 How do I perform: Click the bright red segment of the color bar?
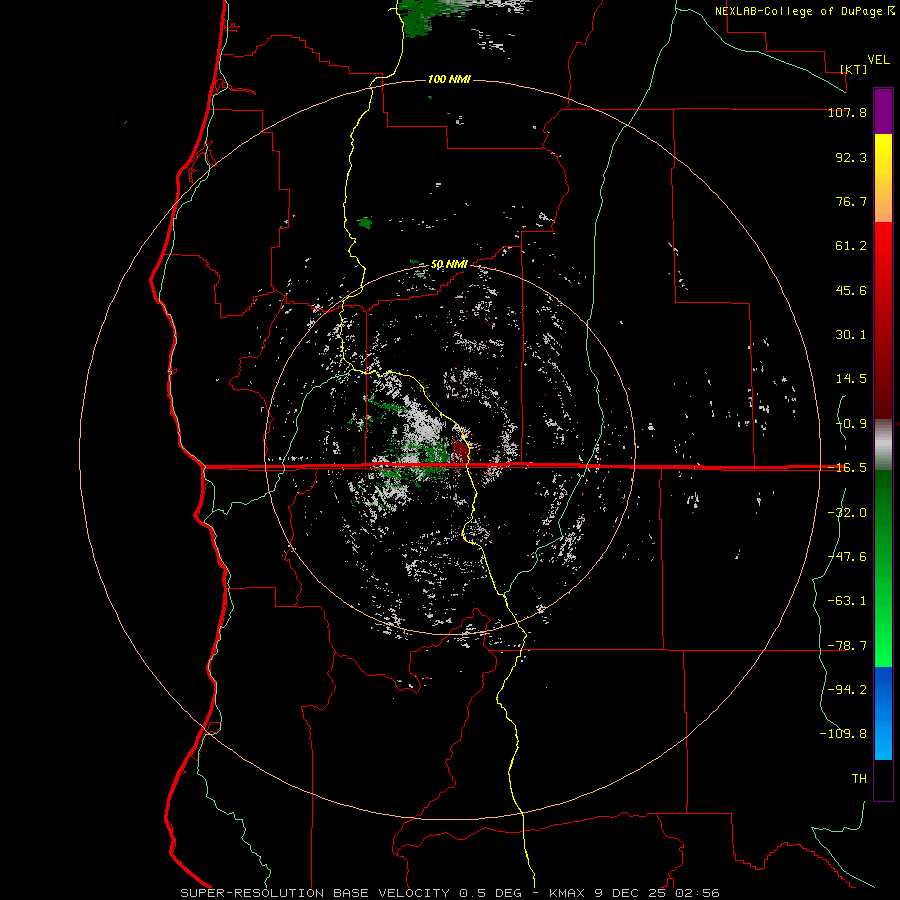tap(883, 247)
